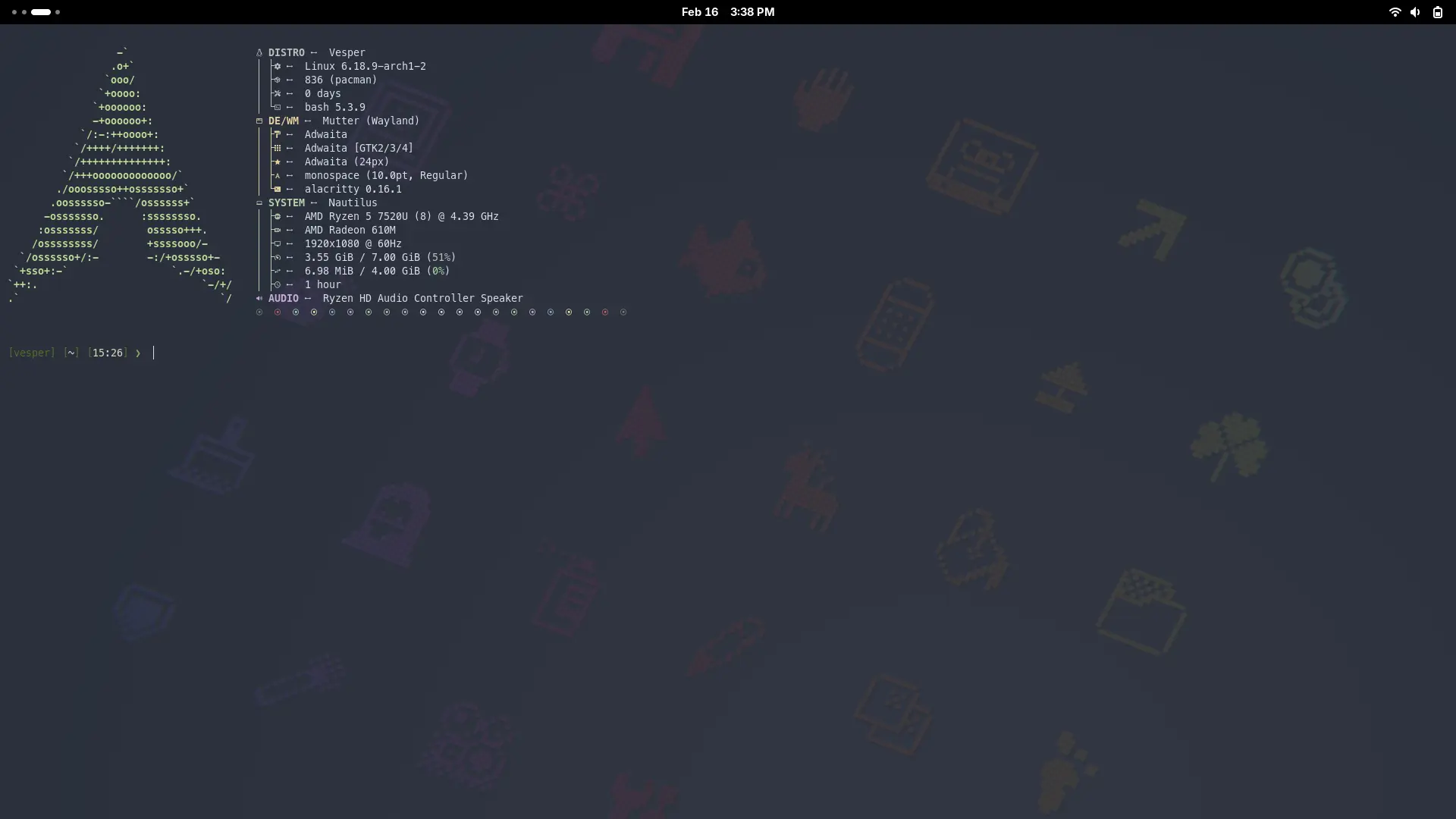Click the text bash 5.3.9
This screenshot has width=1456, height=819.
click(335, 108)
